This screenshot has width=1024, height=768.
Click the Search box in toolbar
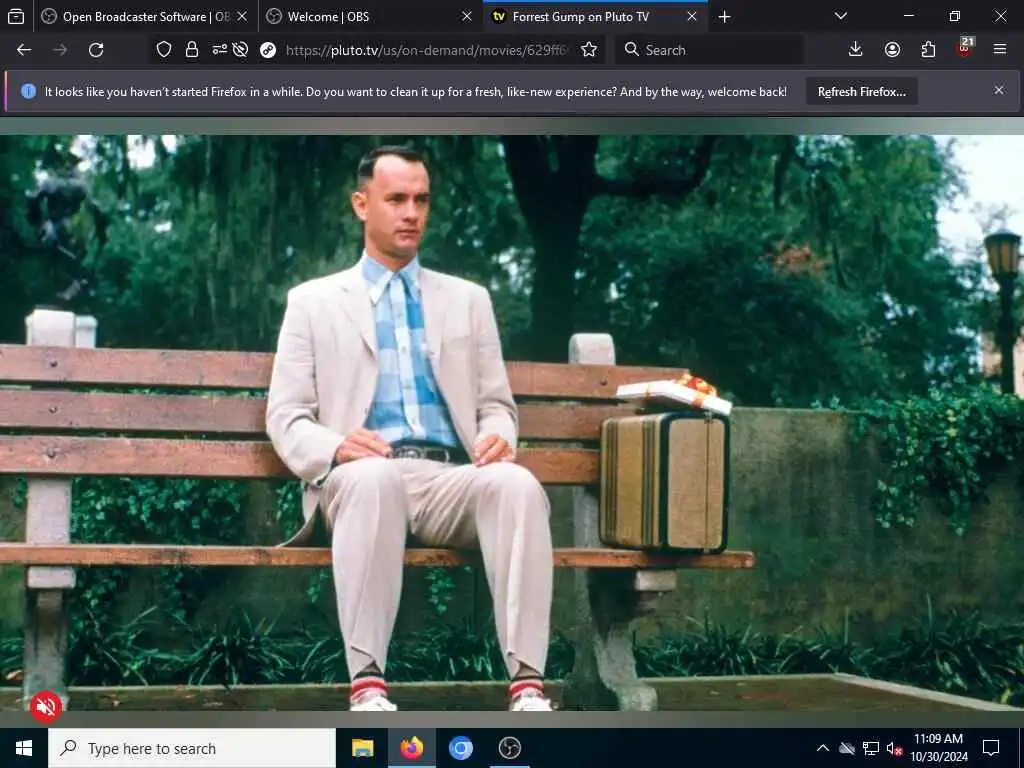[x=709, y=50]
